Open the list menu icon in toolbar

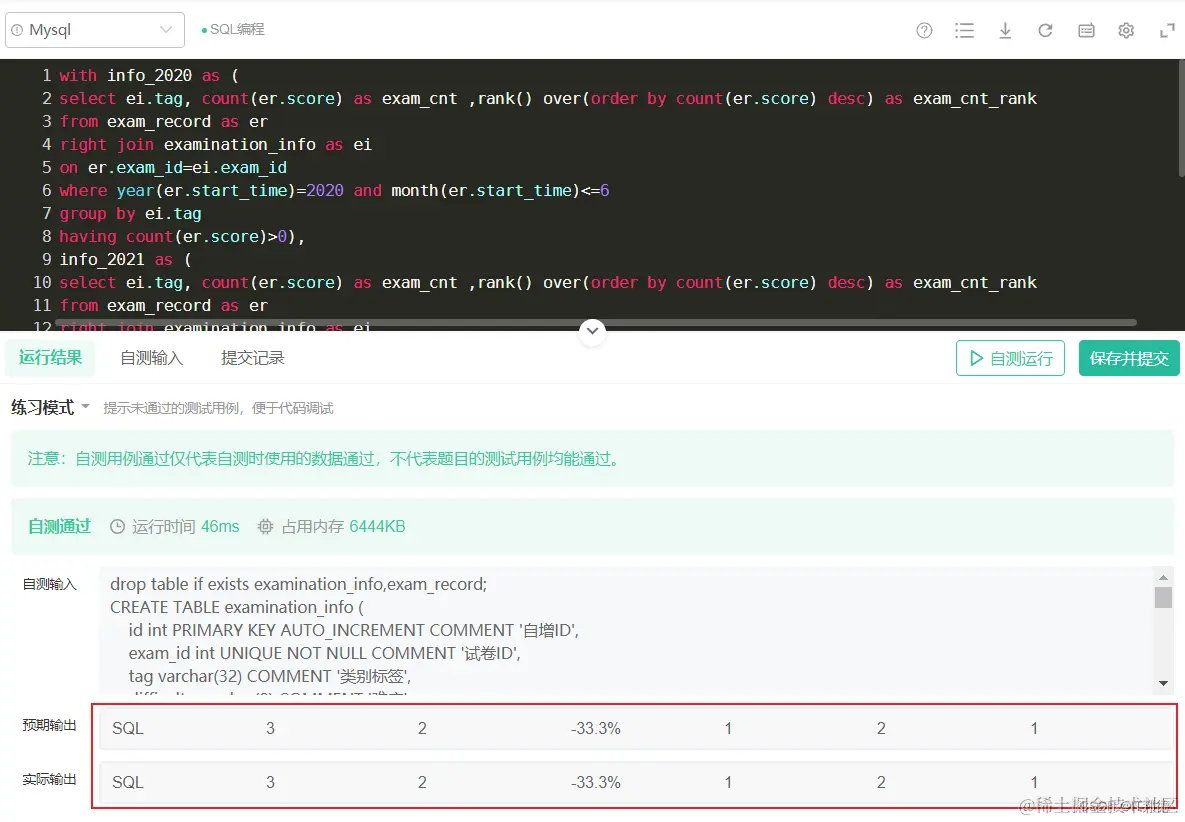click(964, 30)
